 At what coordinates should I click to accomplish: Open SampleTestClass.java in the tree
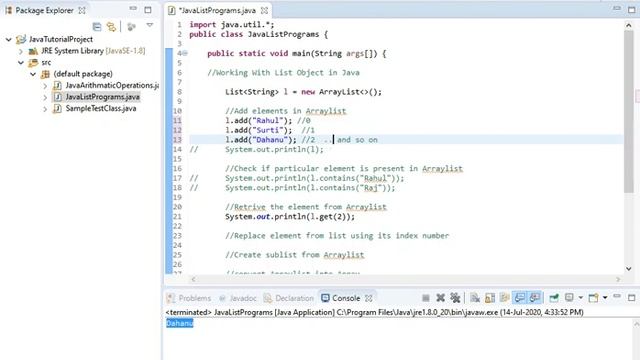coord(101,109)
